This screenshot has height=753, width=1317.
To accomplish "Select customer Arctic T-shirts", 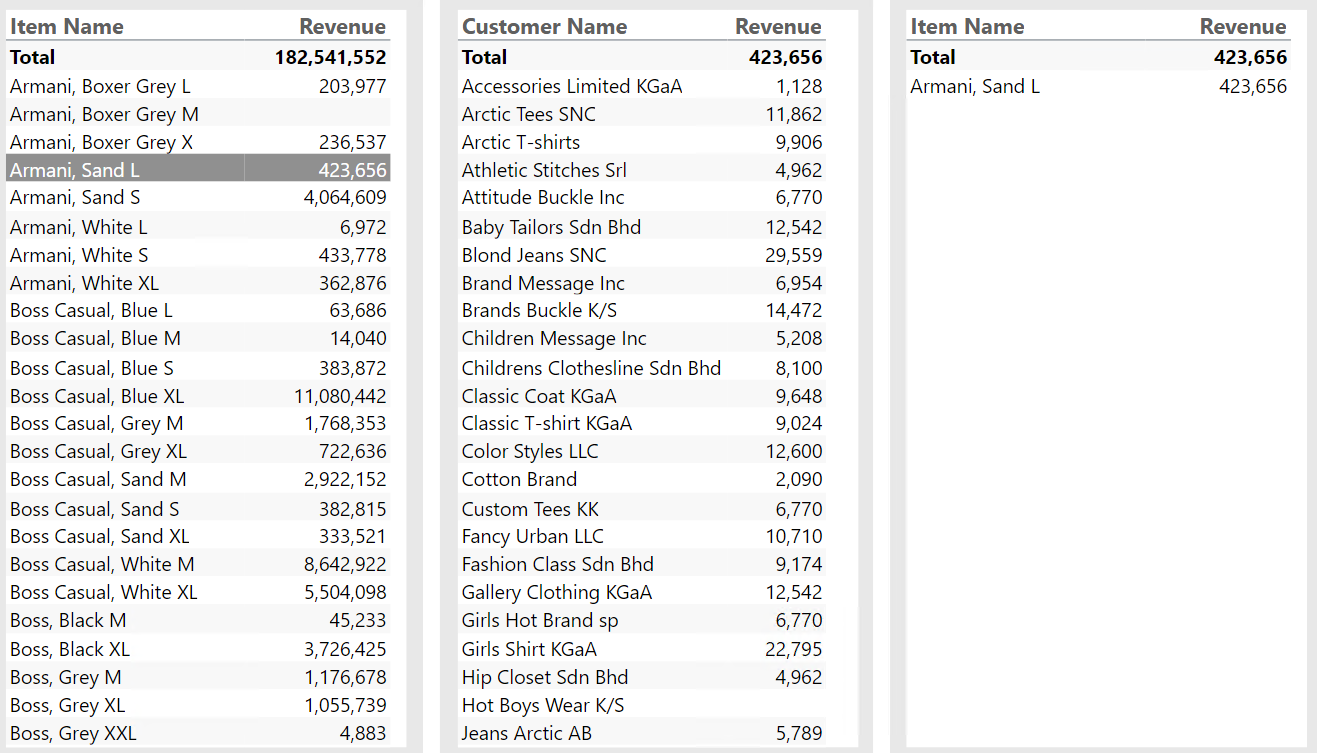I will (x=521, y=142).
